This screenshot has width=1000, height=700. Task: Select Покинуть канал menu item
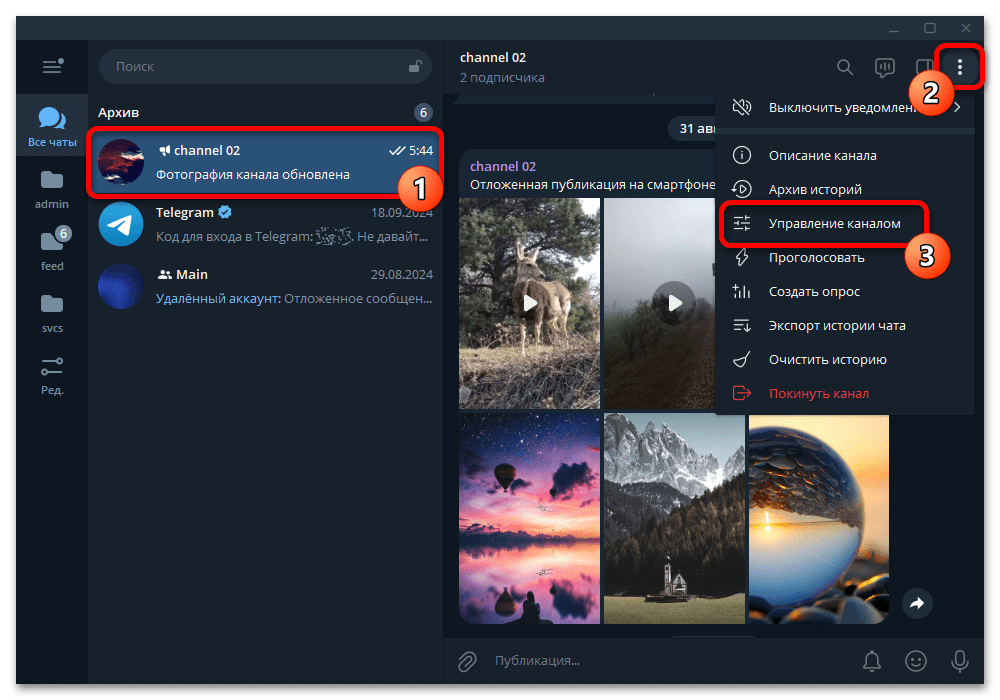(845, 393)
